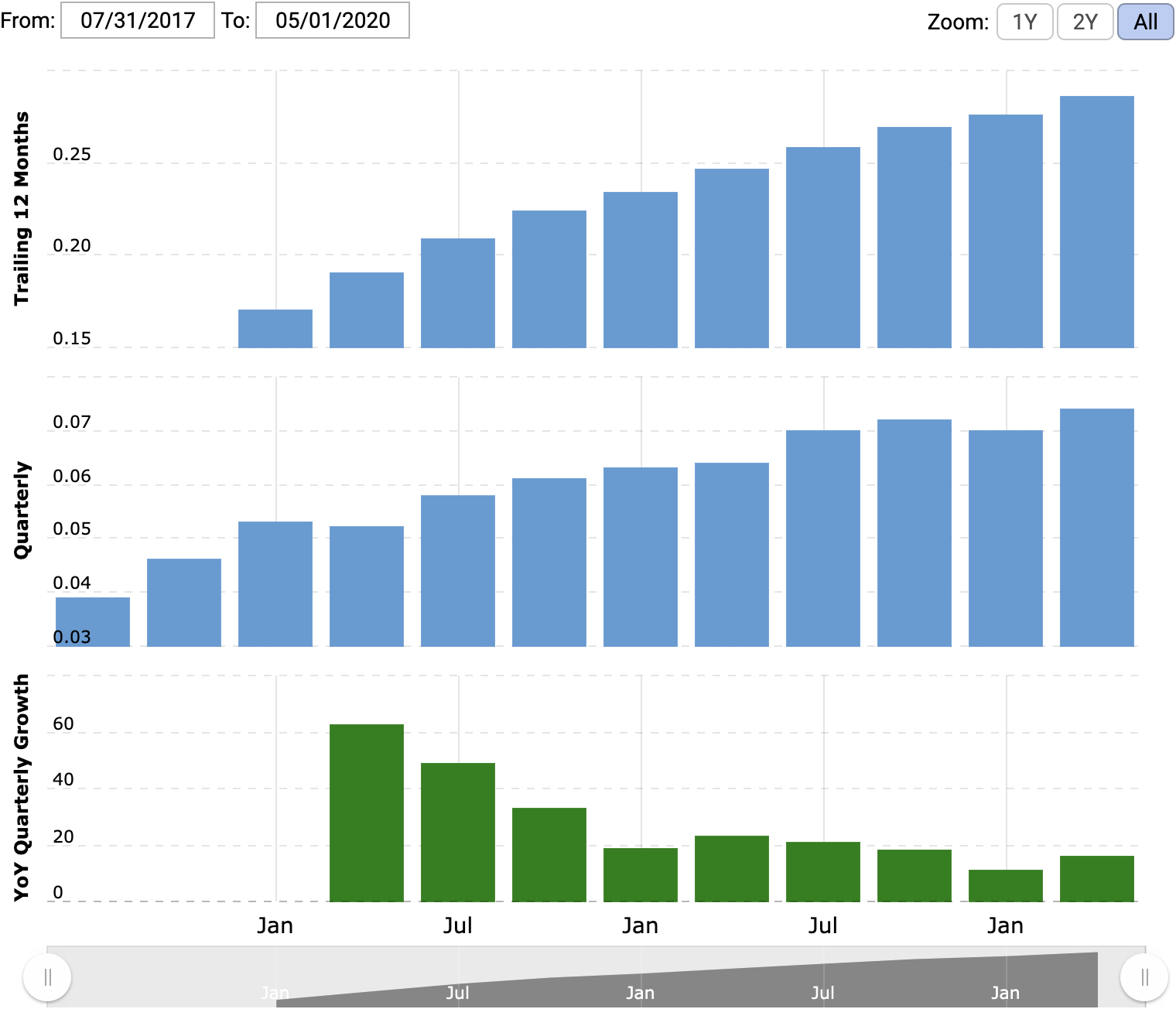
Task: Click the second-tallest green YoY growth bar
Action: (x=458, y=833)
